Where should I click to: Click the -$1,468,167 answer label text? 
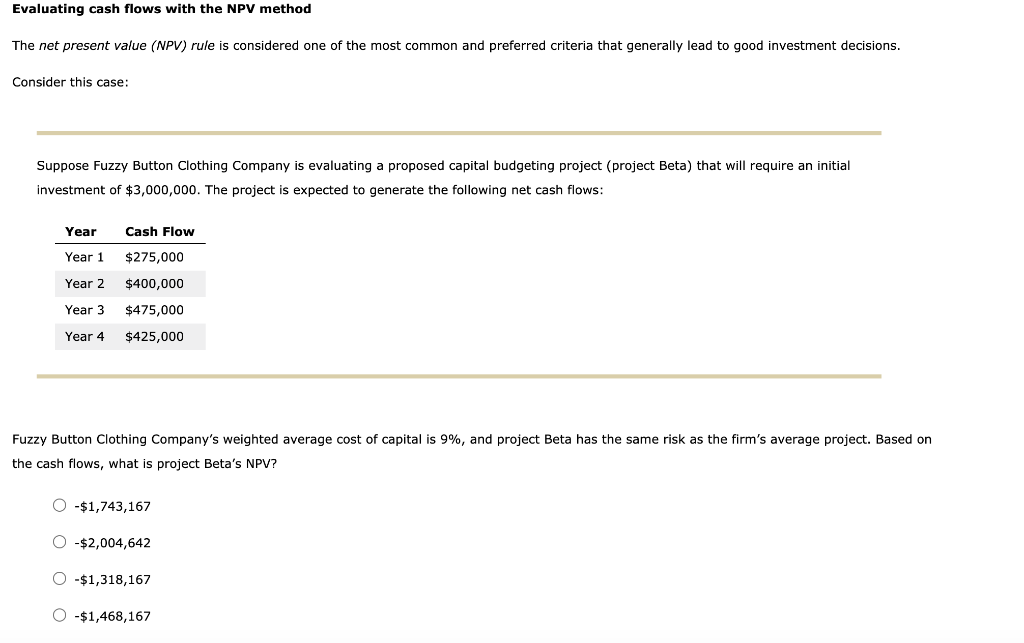pos(111,616)
